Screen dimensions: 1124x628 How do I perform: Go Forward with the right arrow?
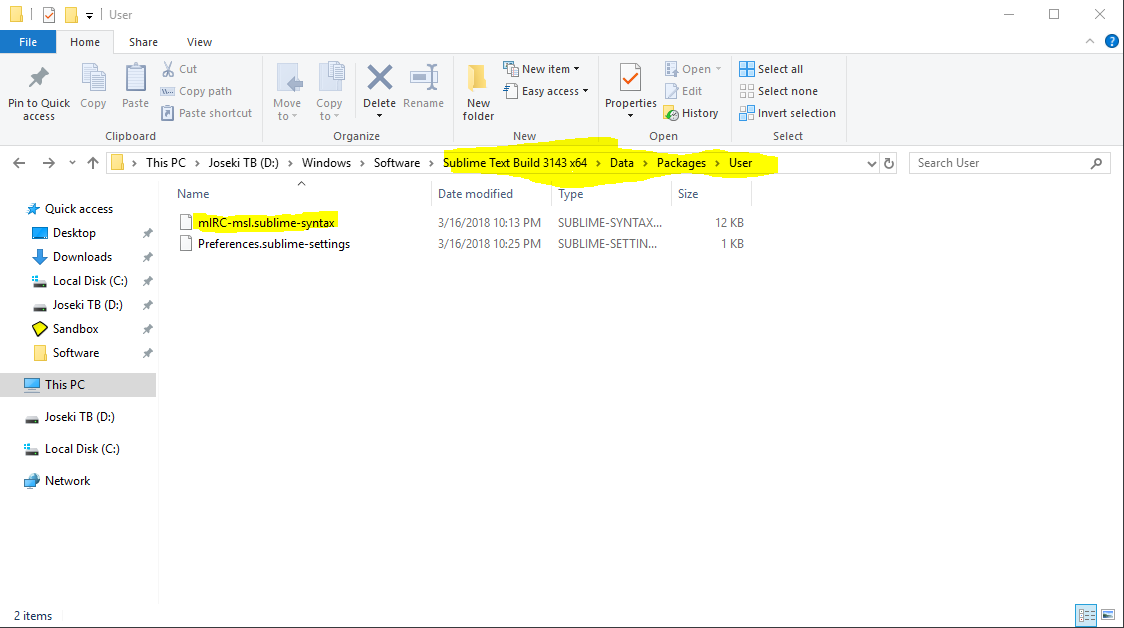point(48,163)
